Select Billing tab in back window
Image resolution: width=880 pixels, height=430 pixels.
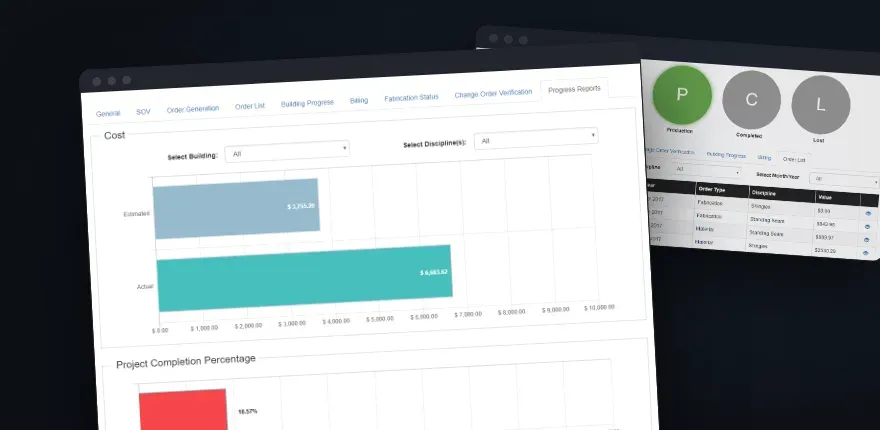pyautogui.click(x=764, y=158)
